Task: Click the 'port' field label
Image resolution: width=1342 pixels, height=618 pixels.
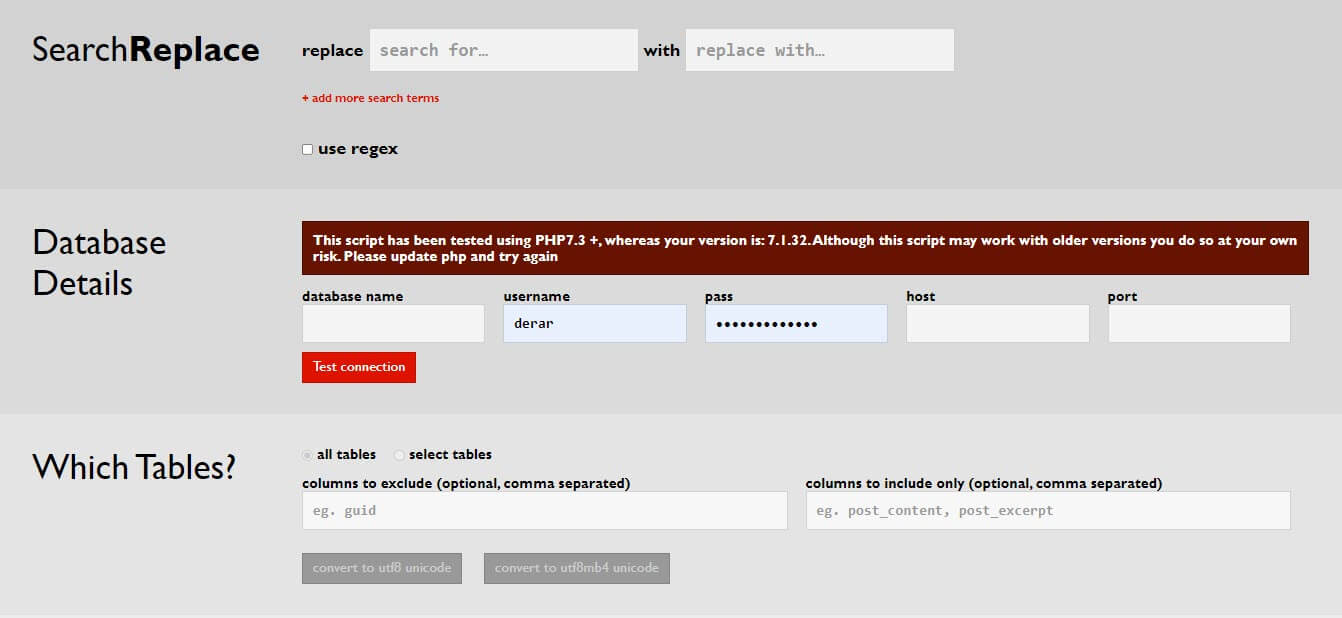Action: click(1122, 297)
